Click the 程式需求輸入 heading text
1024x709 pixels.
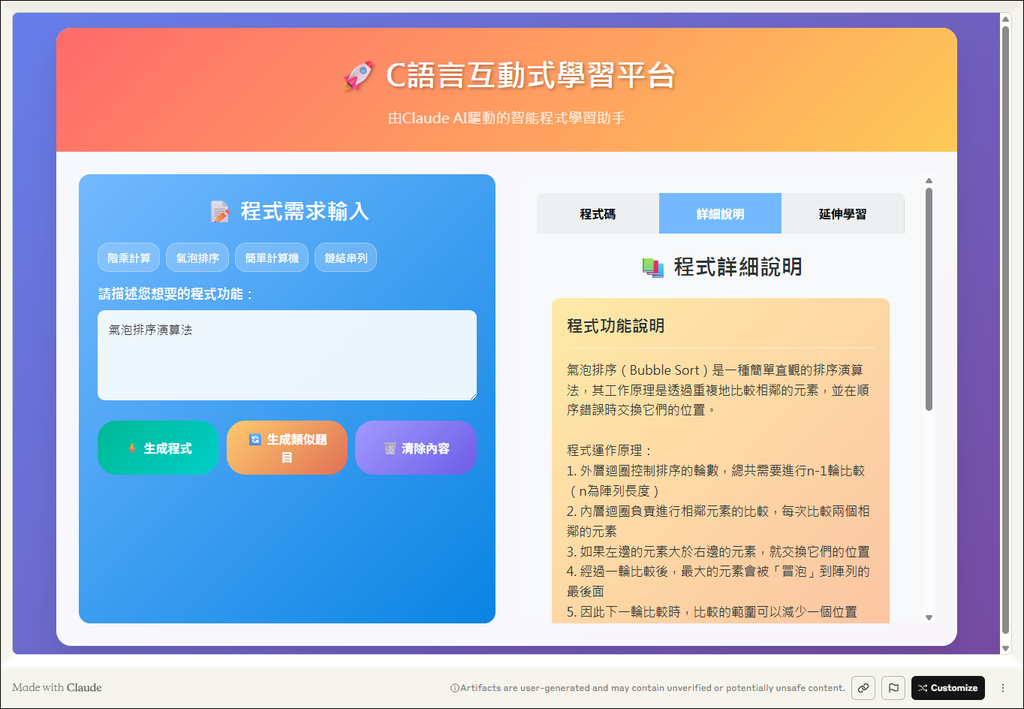(304, 212)
